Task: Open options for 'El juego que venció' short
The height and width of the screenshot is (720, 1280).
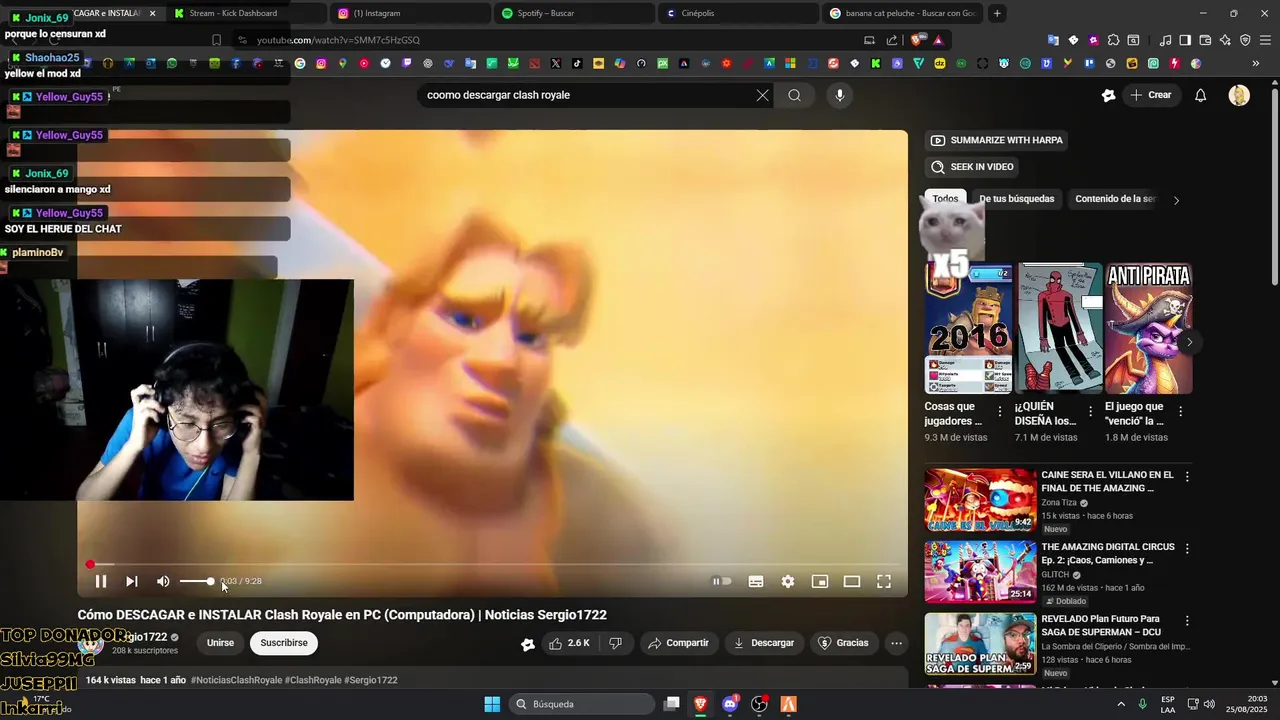Action: [1180, 411]
